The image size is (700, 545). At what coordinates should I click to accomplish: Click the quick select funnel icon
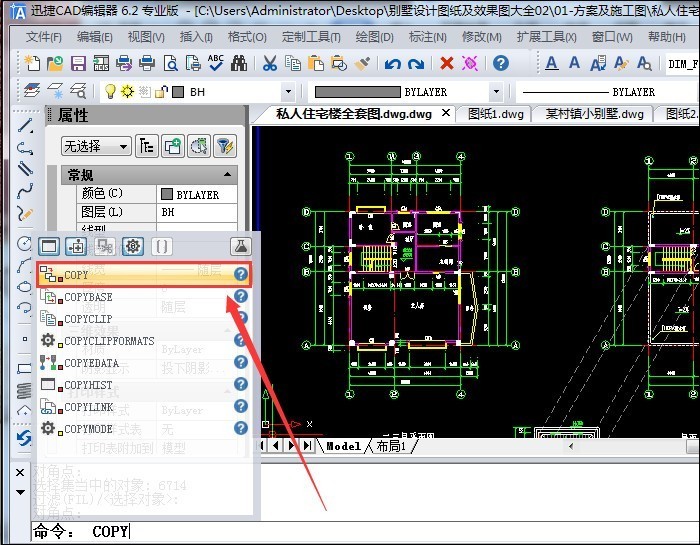(226, 146)
